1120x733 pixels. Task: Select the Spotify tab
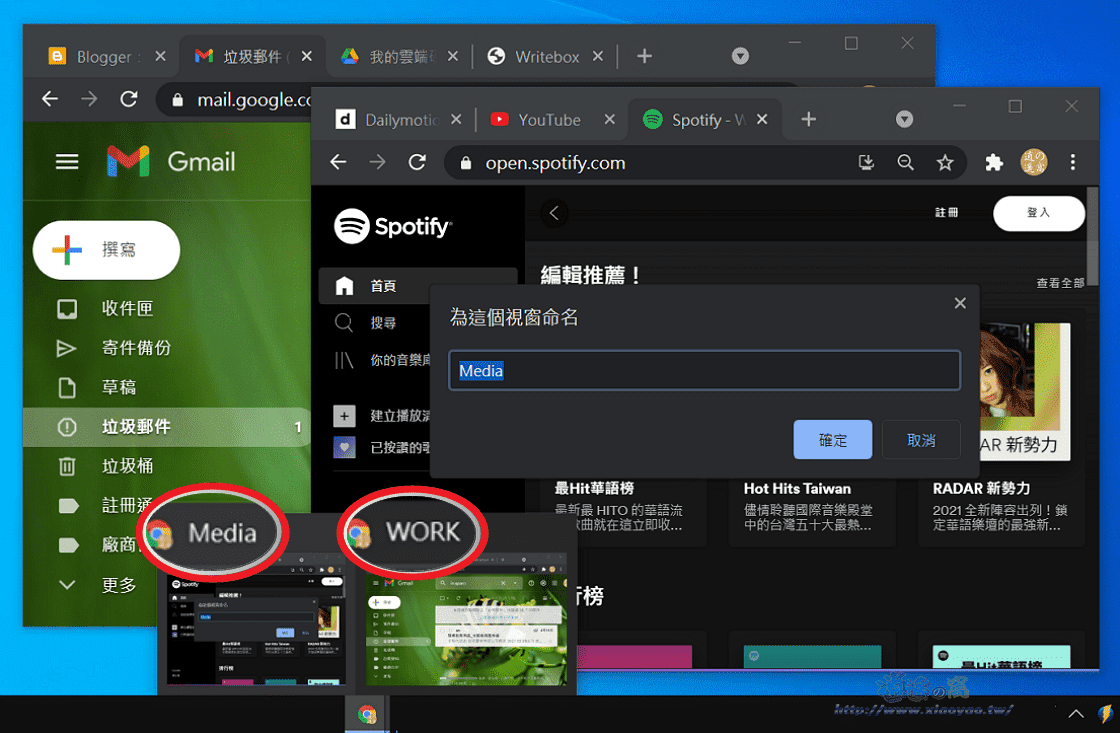click(704, 120)
